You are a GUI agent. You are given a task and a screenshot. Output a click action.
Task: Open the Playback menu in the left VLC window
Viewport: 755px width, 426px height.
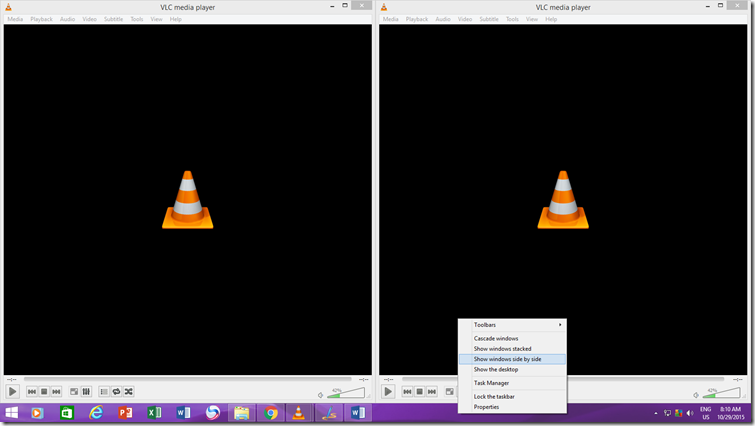pyautogui.click(x=41, y=19)
